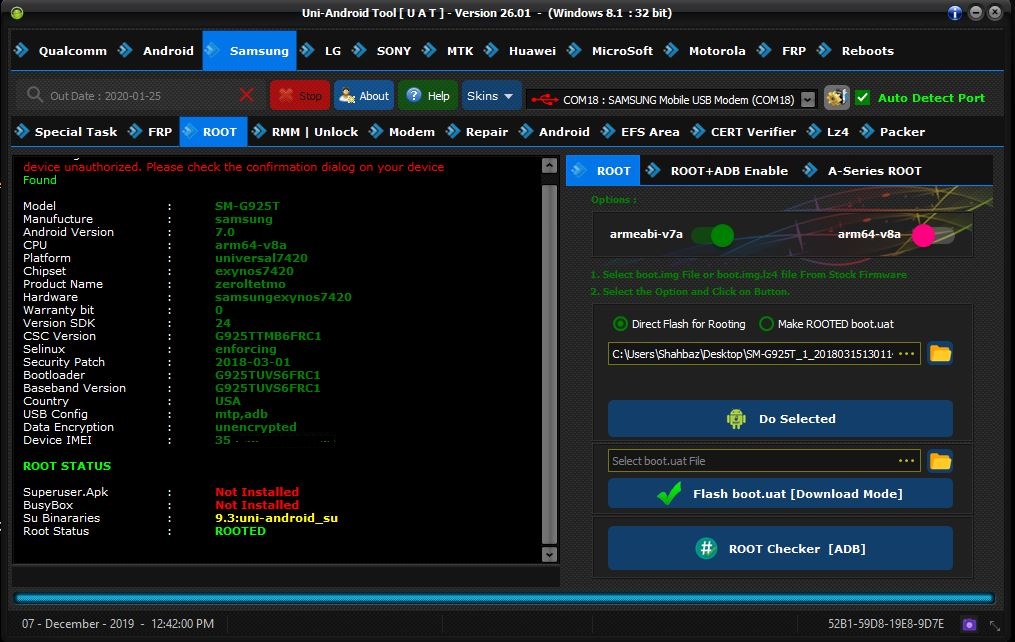Click the blue info icon in title bar
Screen dimensions: 1015x642
coord(955,13)
